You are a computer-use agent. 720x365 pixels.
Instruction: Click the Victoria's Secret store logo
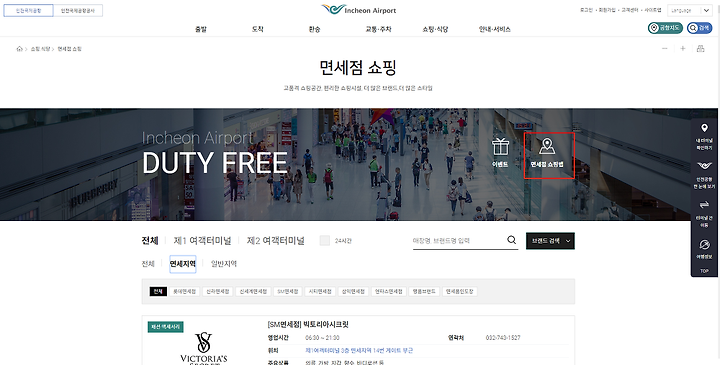tap(203, 348)
